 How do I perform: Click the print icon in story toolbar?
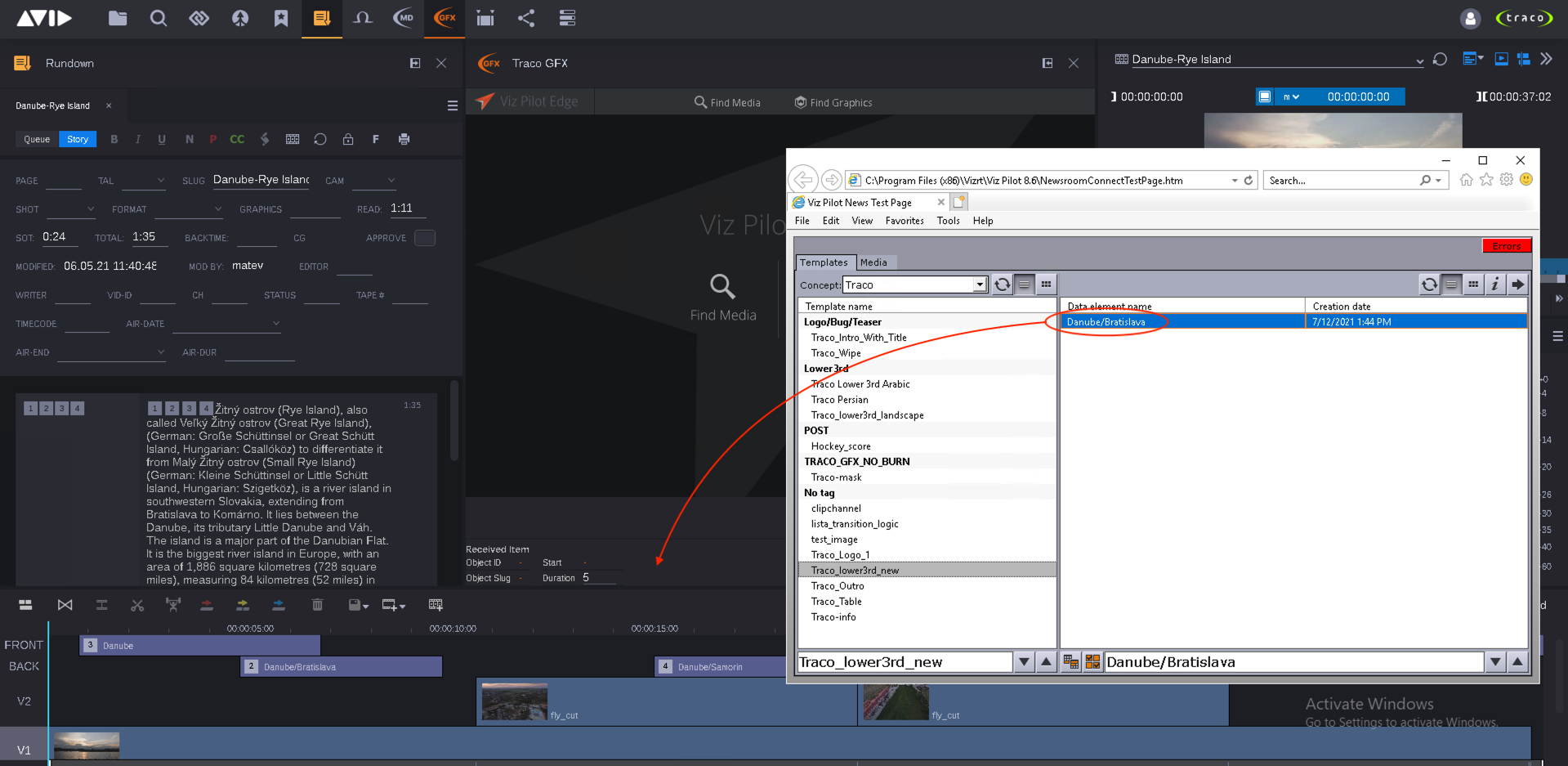(x=404, y=139)
